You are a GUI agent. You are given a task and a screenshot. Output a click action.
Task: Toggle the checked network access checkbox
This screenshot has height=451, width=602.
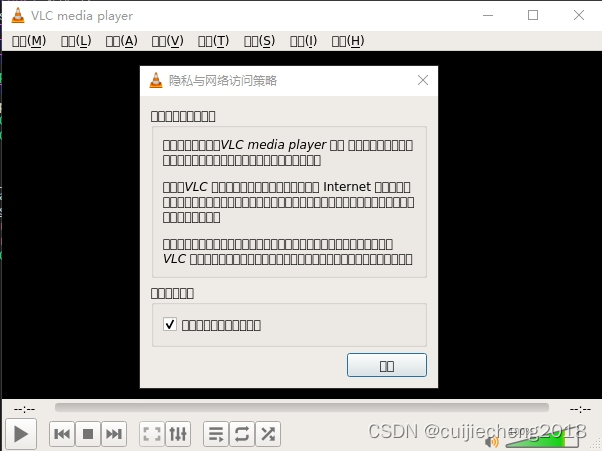170,324
